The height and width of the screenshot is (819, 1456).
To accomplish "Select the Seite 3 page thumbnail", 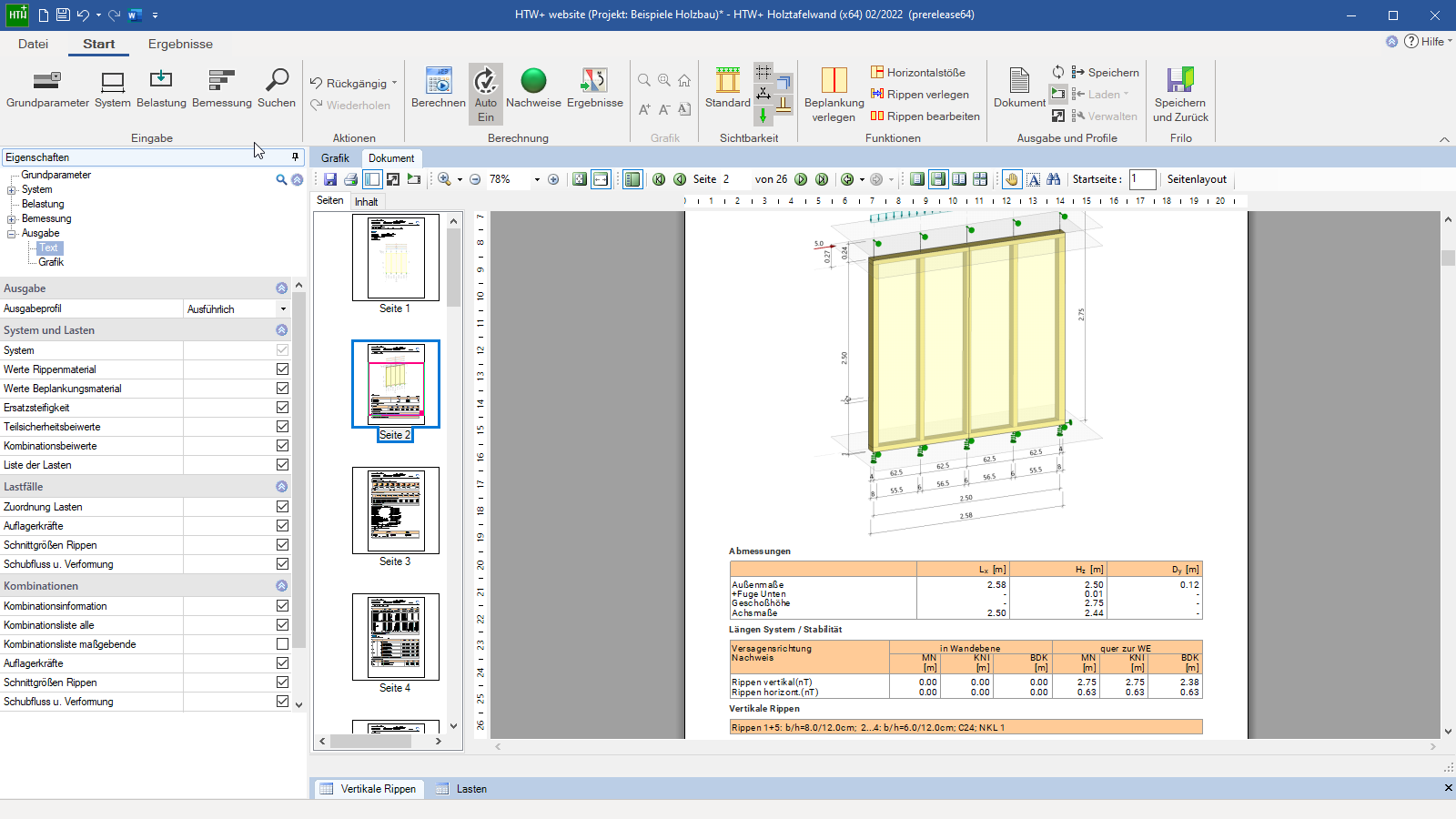I will [x=395, y=511].
